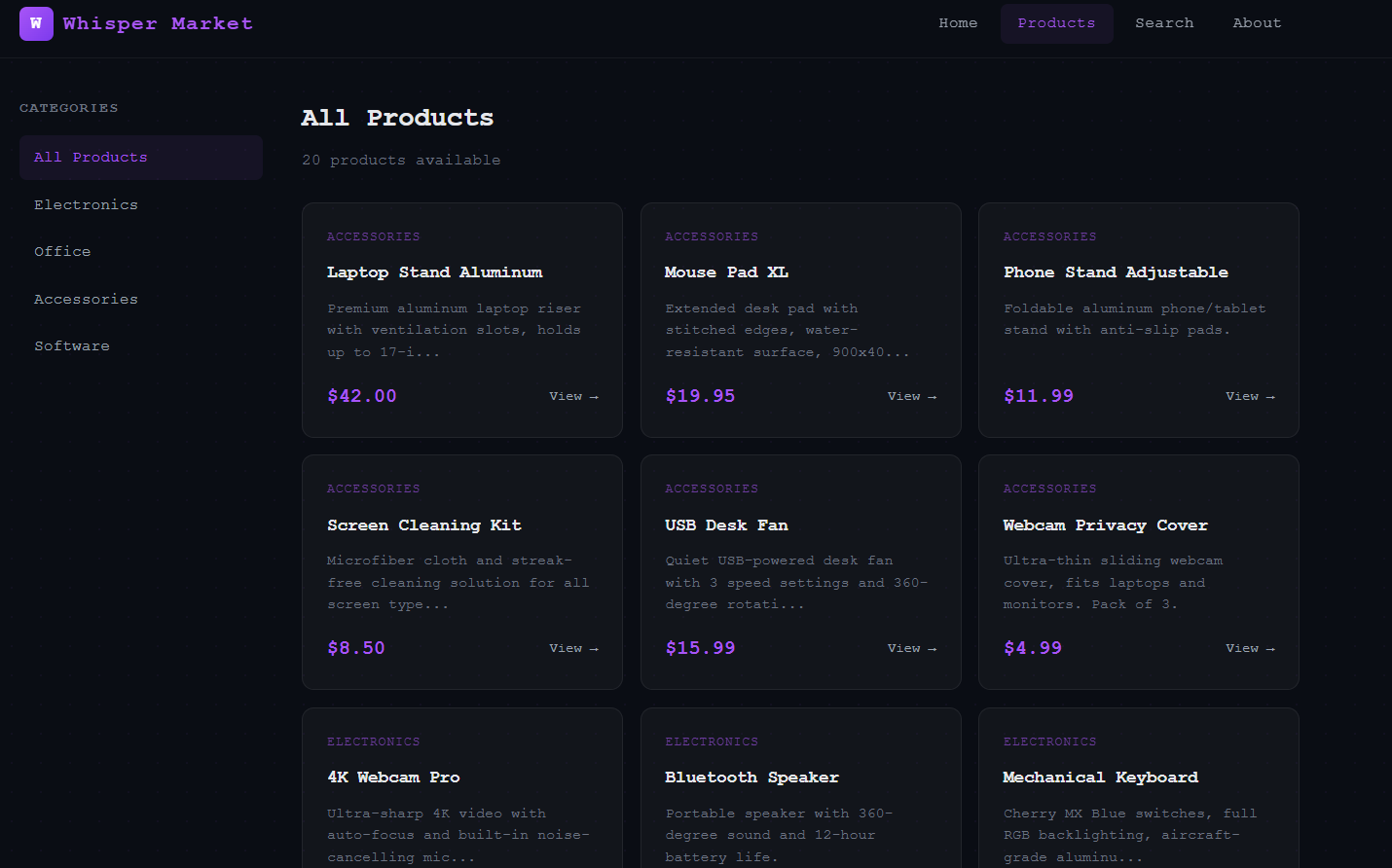Screen dimensions: 1392x868
Task: View the Phone Stand Adjustable product
Action: click(x=1250, y=396)
